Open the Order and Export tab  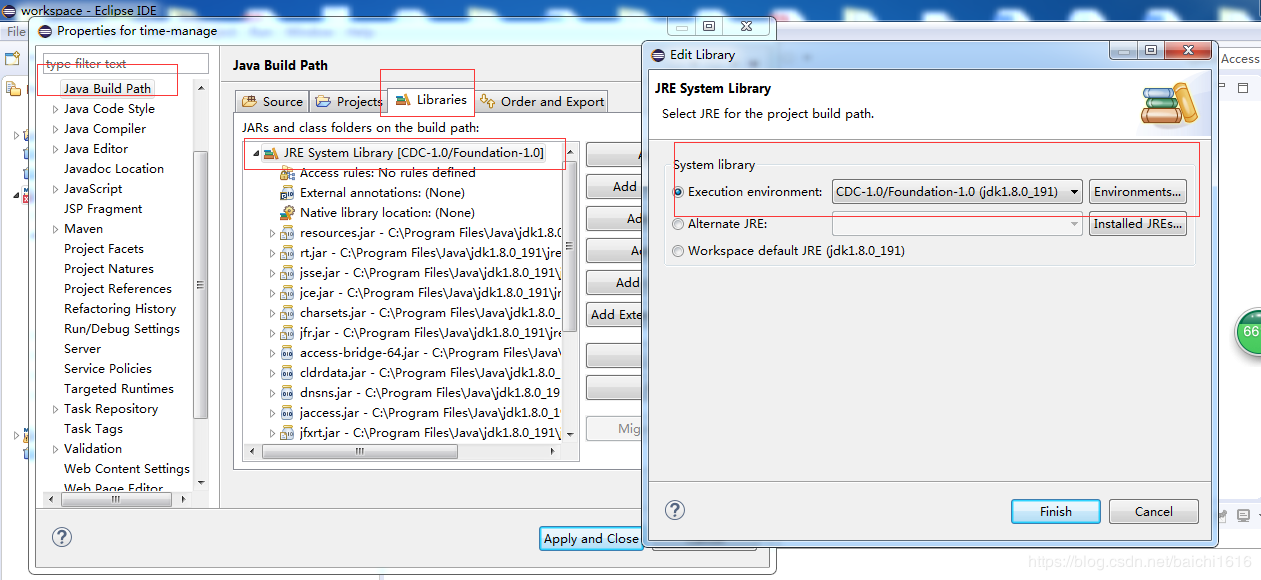(541, 101)
